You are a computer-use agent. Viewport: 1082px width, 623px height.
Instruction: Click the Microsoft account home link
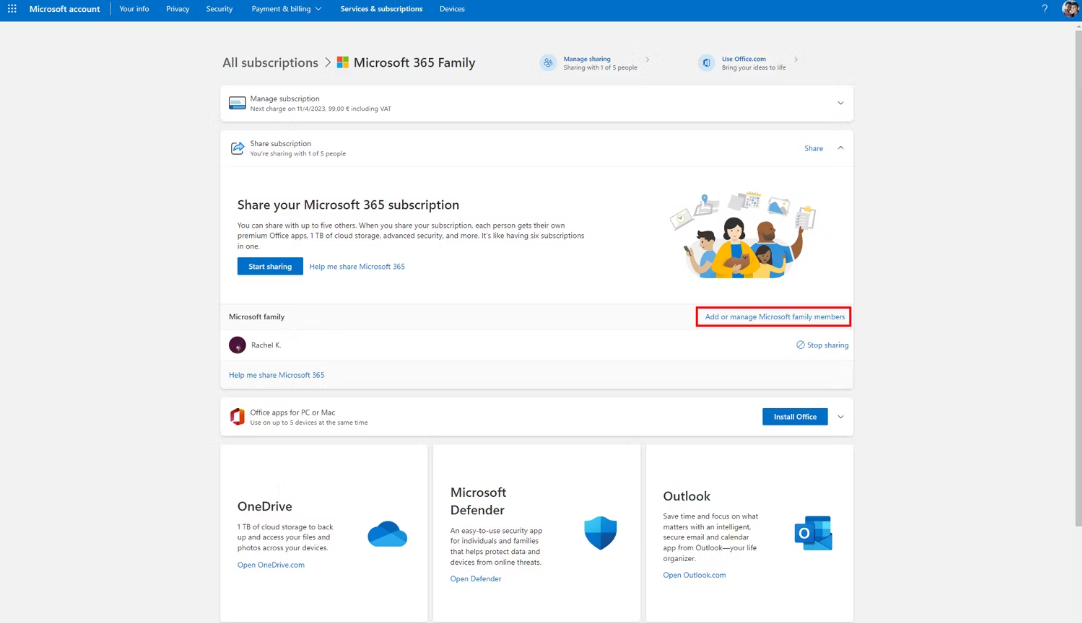(64, 9)
